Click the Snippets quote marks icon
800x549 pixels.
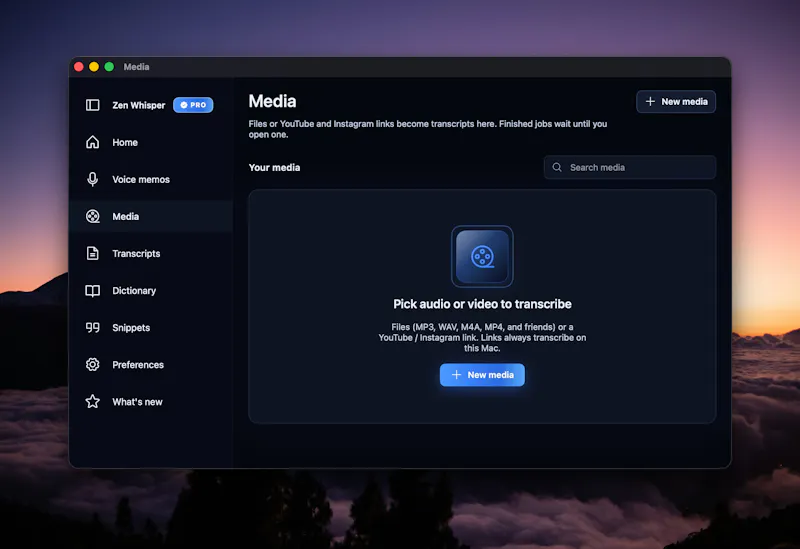(x=92, y=328)
